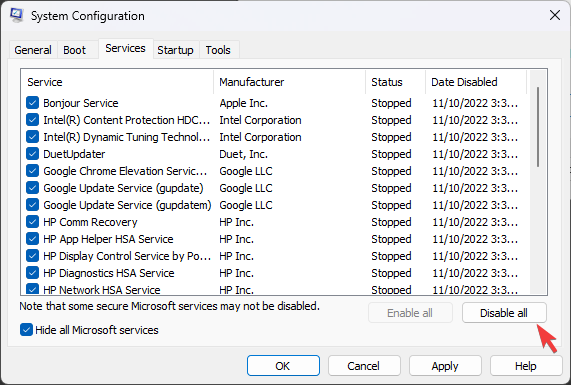Uncheck Google Update Service (gupdate) checkbox

tap(32, 188)
